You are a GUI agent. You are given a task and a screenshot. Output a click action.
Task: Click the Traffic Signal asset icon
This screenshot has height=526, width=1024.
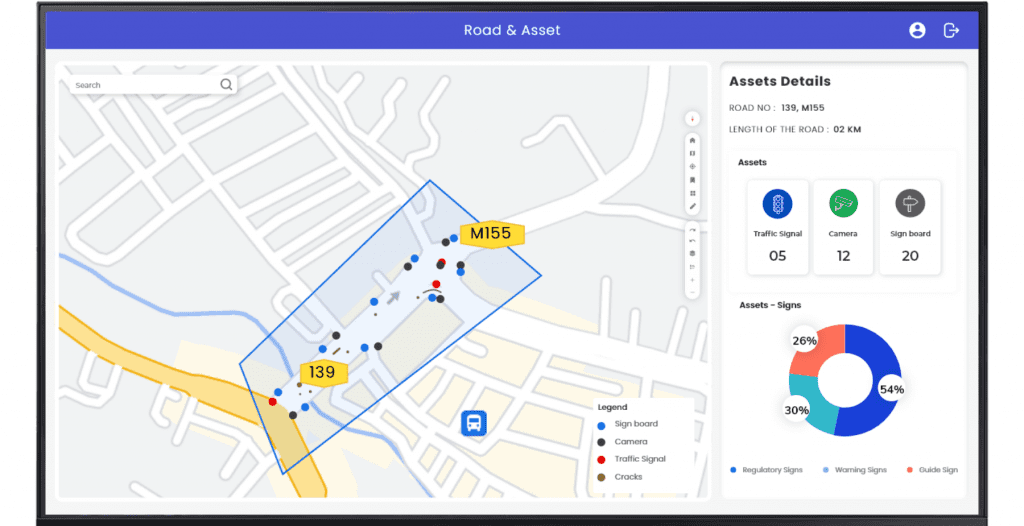777,204
